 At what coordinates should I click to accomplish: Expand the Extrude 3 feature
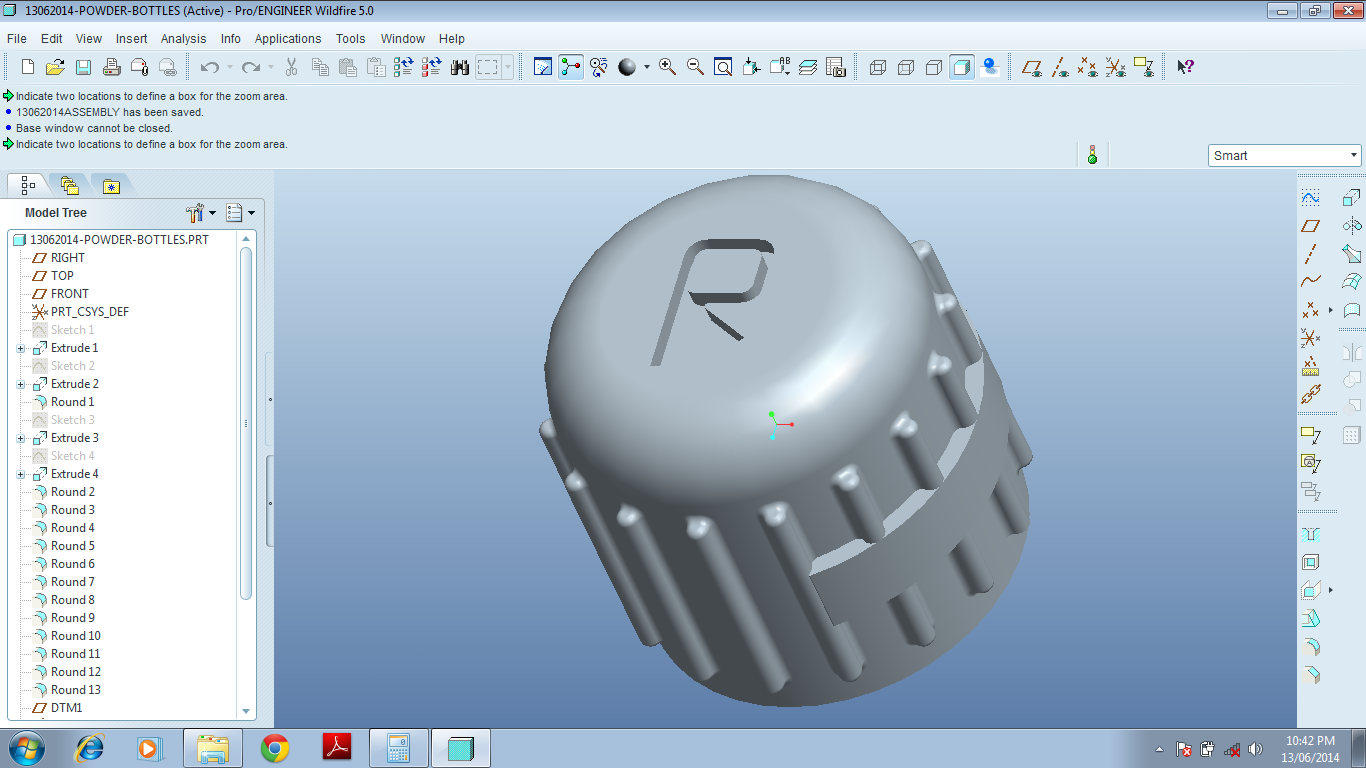click(20, 438)
